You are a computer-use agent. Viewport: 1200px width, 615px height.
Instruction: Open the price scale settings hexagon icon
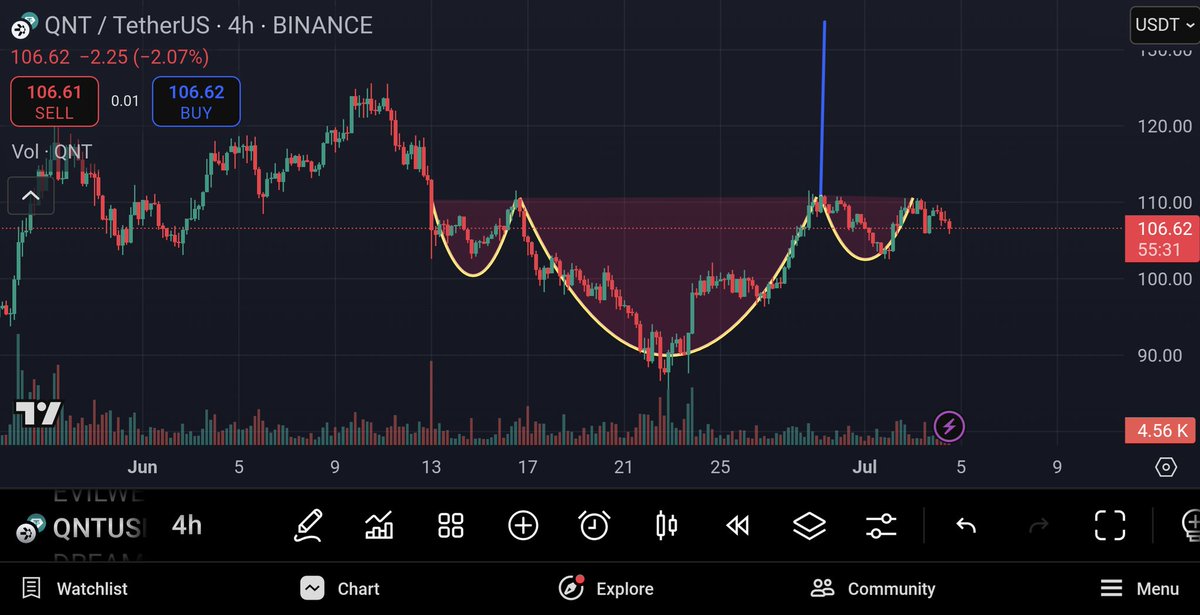(1165, 467)
